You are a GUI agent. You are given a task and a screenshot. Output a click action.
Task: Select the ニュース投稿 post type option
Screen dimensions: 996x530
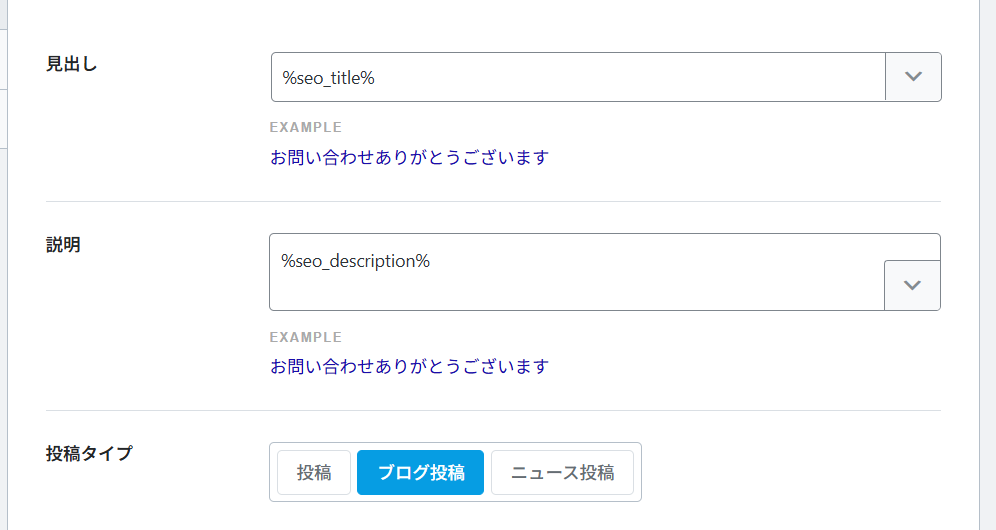click(562, 473)
